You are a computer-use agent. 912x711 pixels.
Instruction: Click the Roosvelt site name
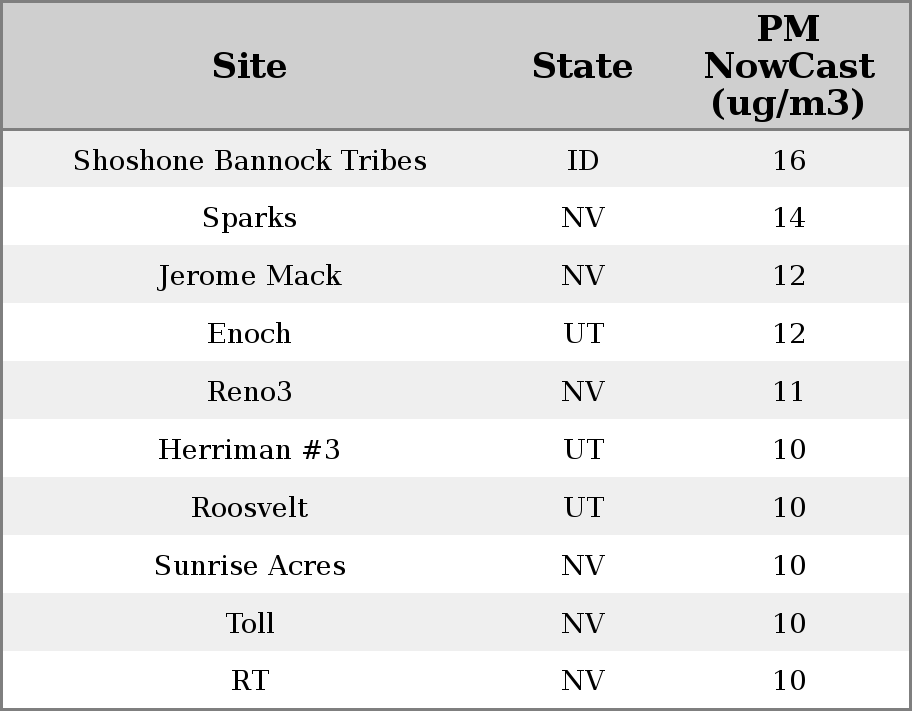tap(250, 508)
